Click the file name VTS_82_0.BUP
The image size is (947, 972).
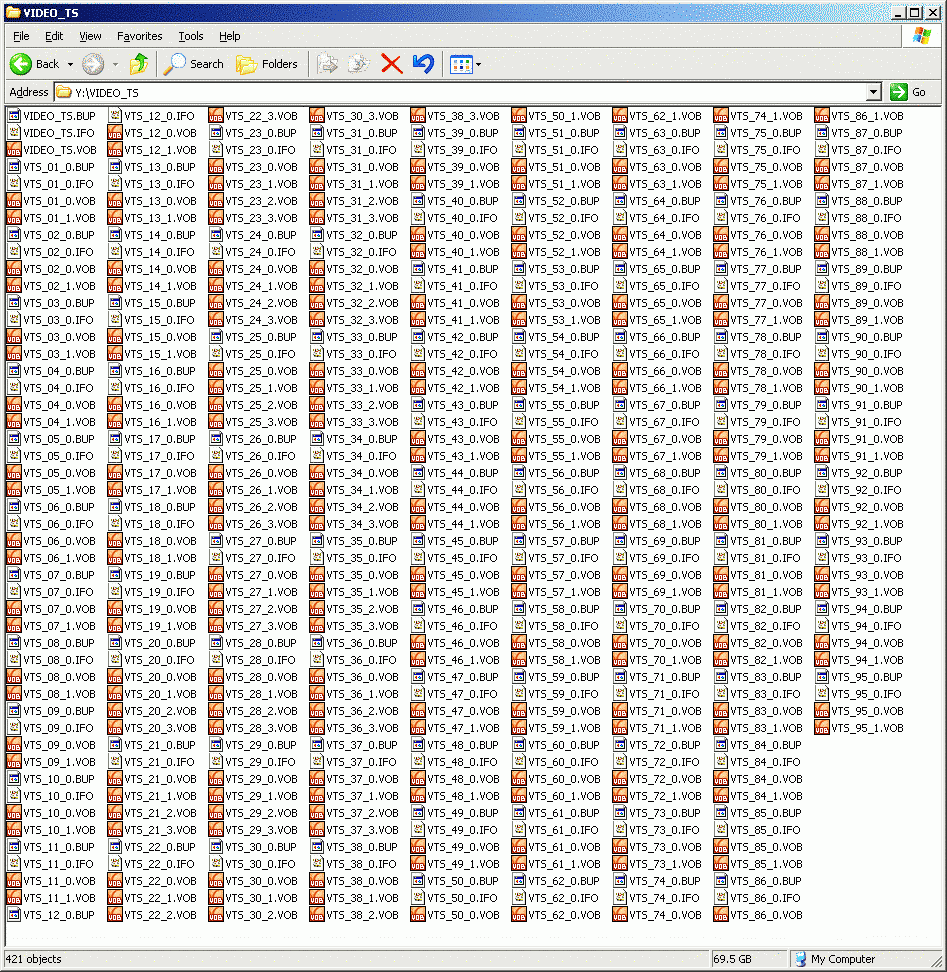click(766, 609)
